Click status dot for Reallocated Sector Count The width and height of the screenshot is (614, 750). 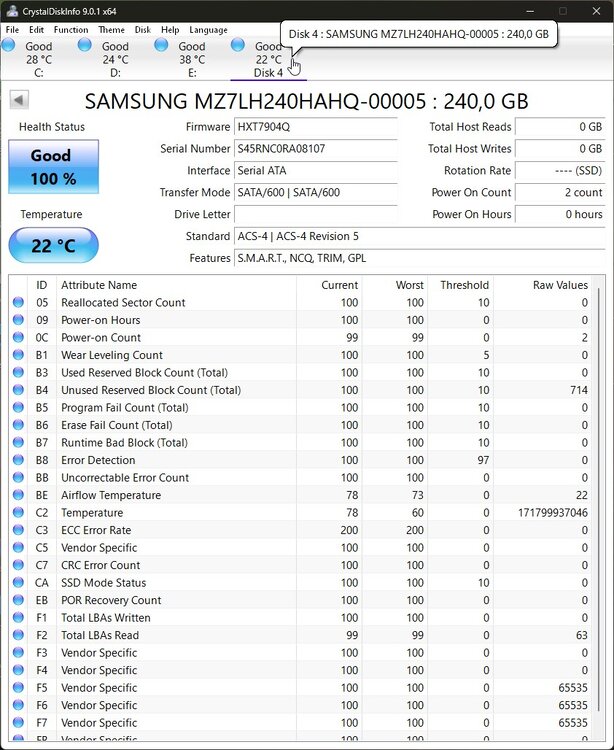click(19, 303)
